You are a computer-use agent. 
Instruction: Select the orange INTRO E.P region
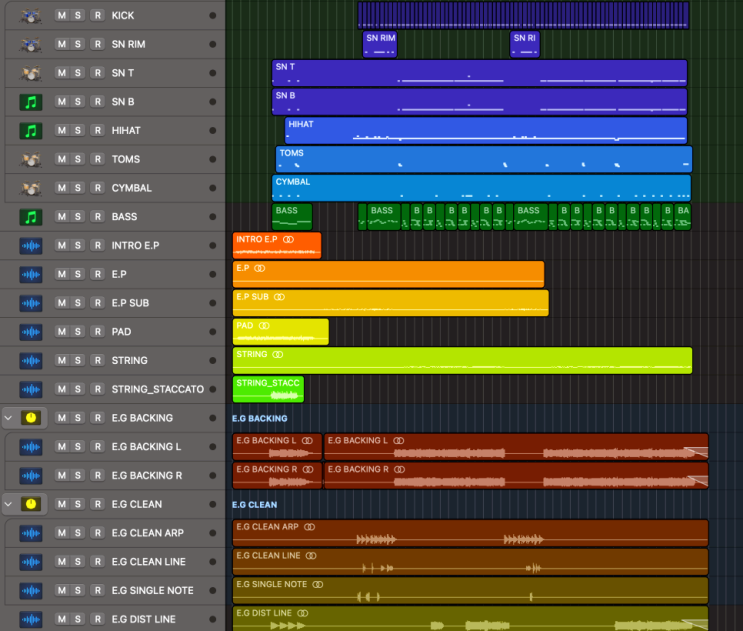point(277,246)
